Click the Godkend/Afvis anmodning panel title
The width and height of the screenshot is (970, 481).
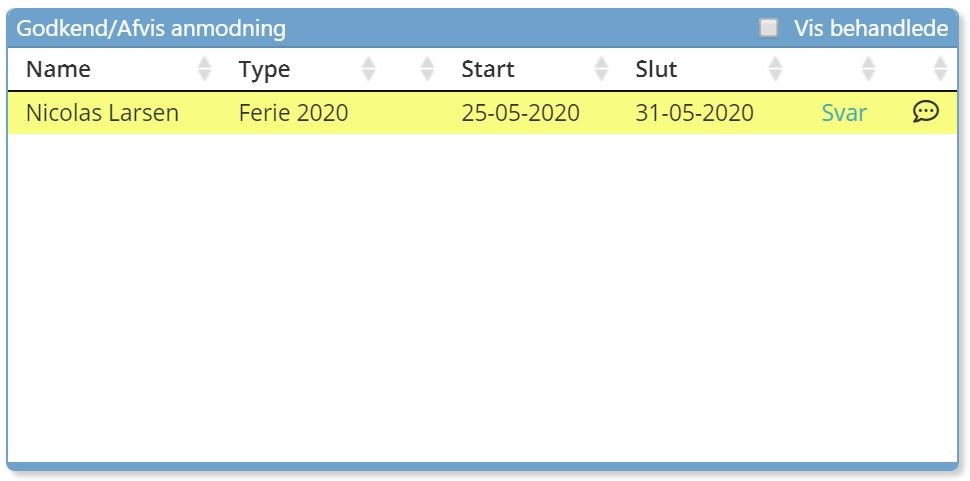click(x=151, y=28)
